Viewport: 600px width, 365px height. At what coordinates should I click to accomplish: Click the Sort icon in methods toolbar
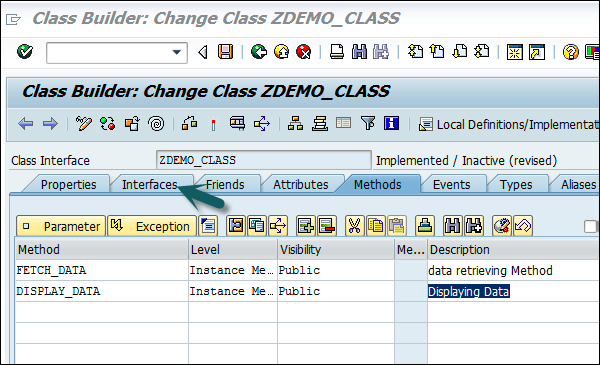point(425,226)
